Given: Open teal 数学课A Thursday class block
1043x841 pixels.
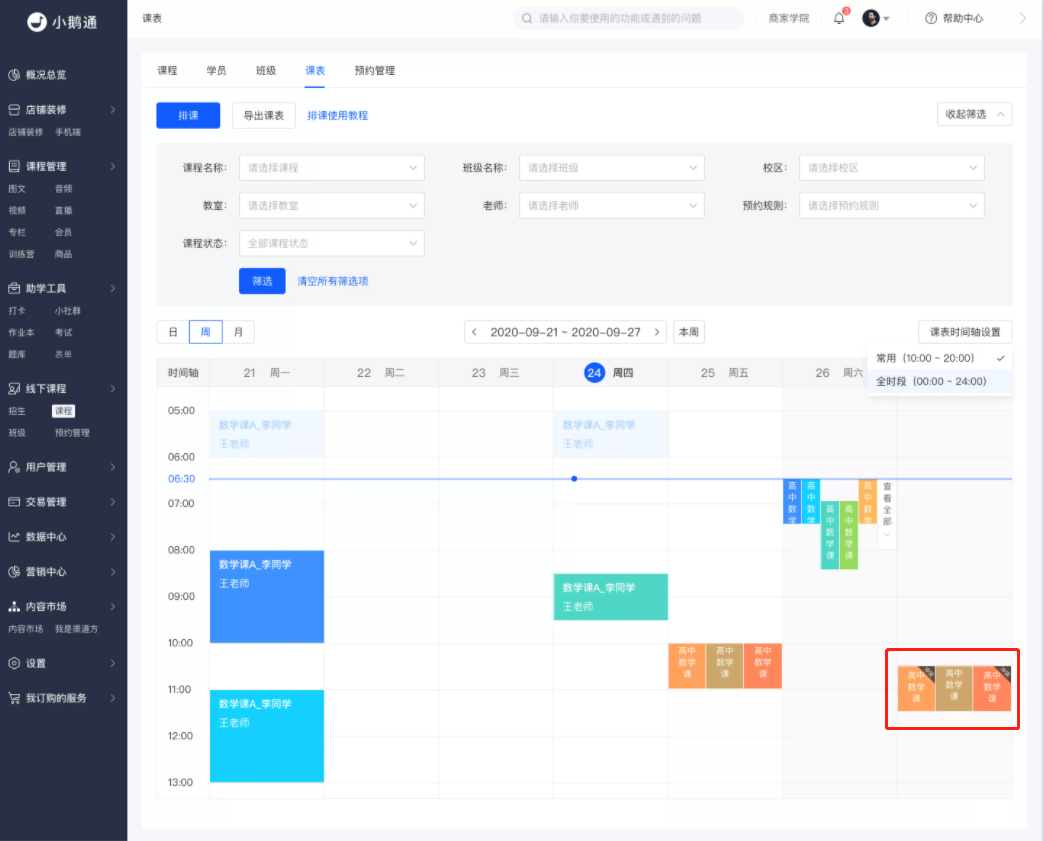Looking at the screenshot, I should click(611, 597).
